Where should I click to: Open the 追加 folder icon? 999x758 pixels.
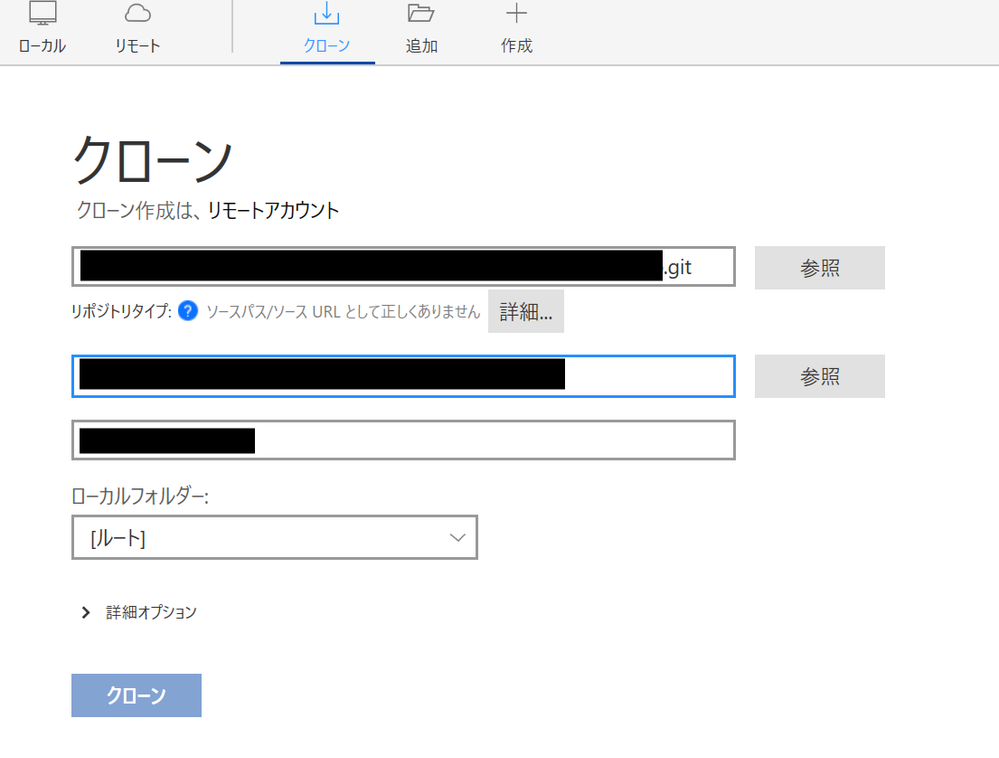click(421, 14)
